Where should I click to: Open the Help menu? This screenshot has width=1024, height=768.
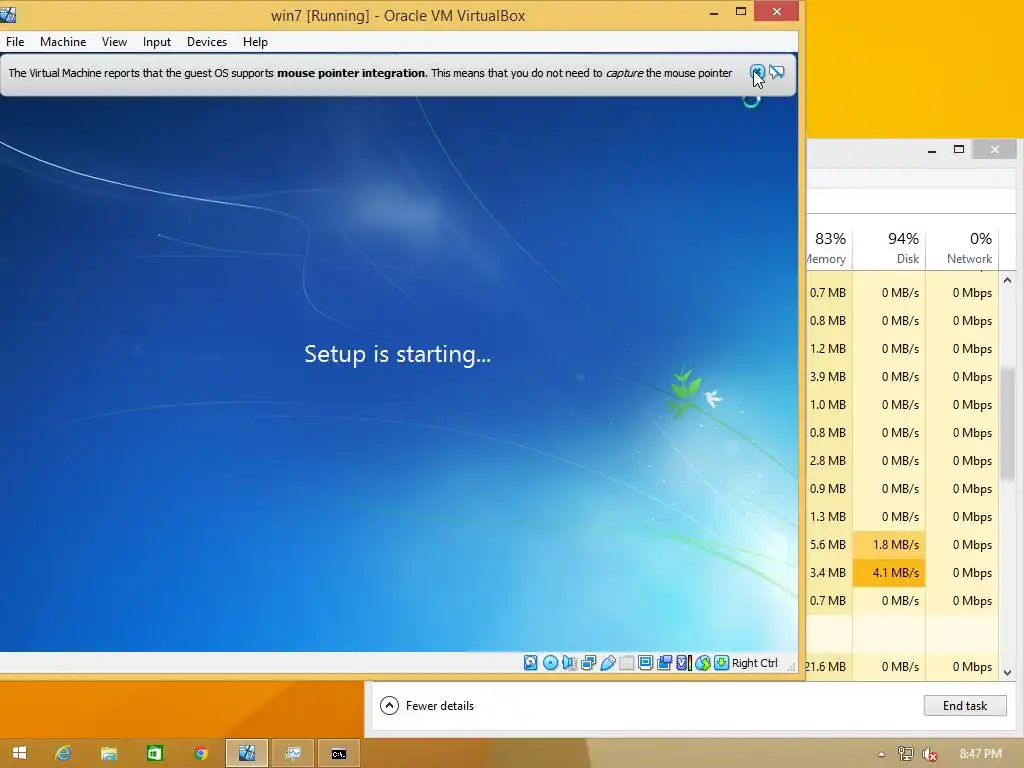[255, 42]
